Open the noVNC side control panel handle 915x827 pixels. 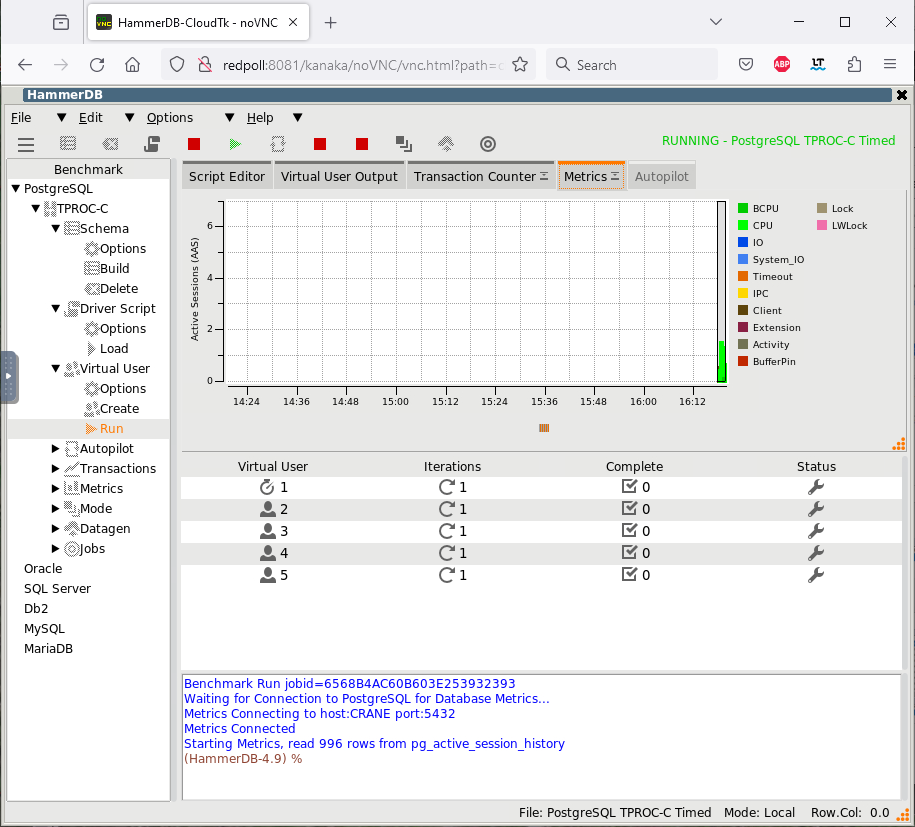click(9, 376)
